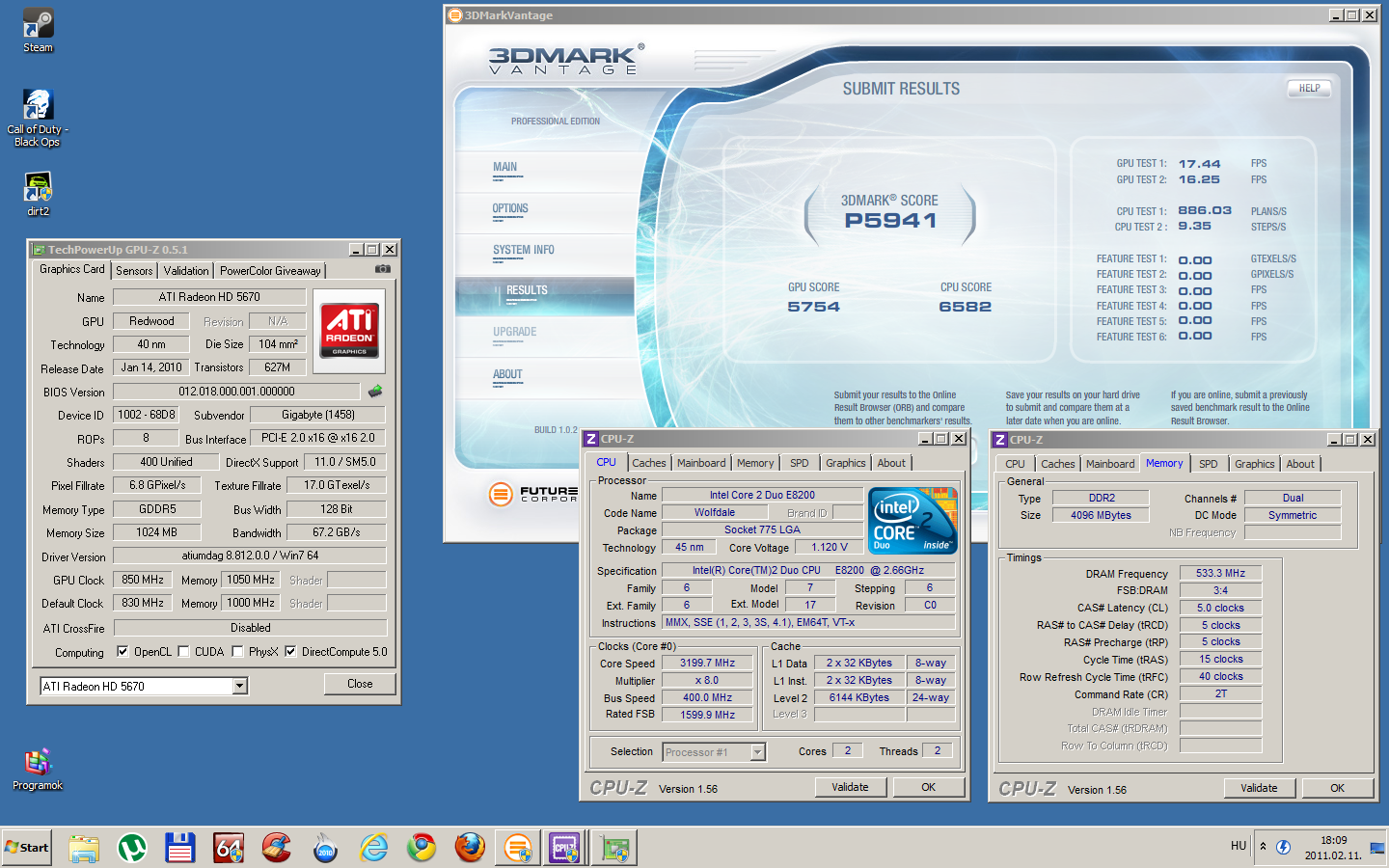The height and width of the screenshot is (868, 1389).
Task: Click OK in left CPU-Z window
Action: tap(928, 787)
